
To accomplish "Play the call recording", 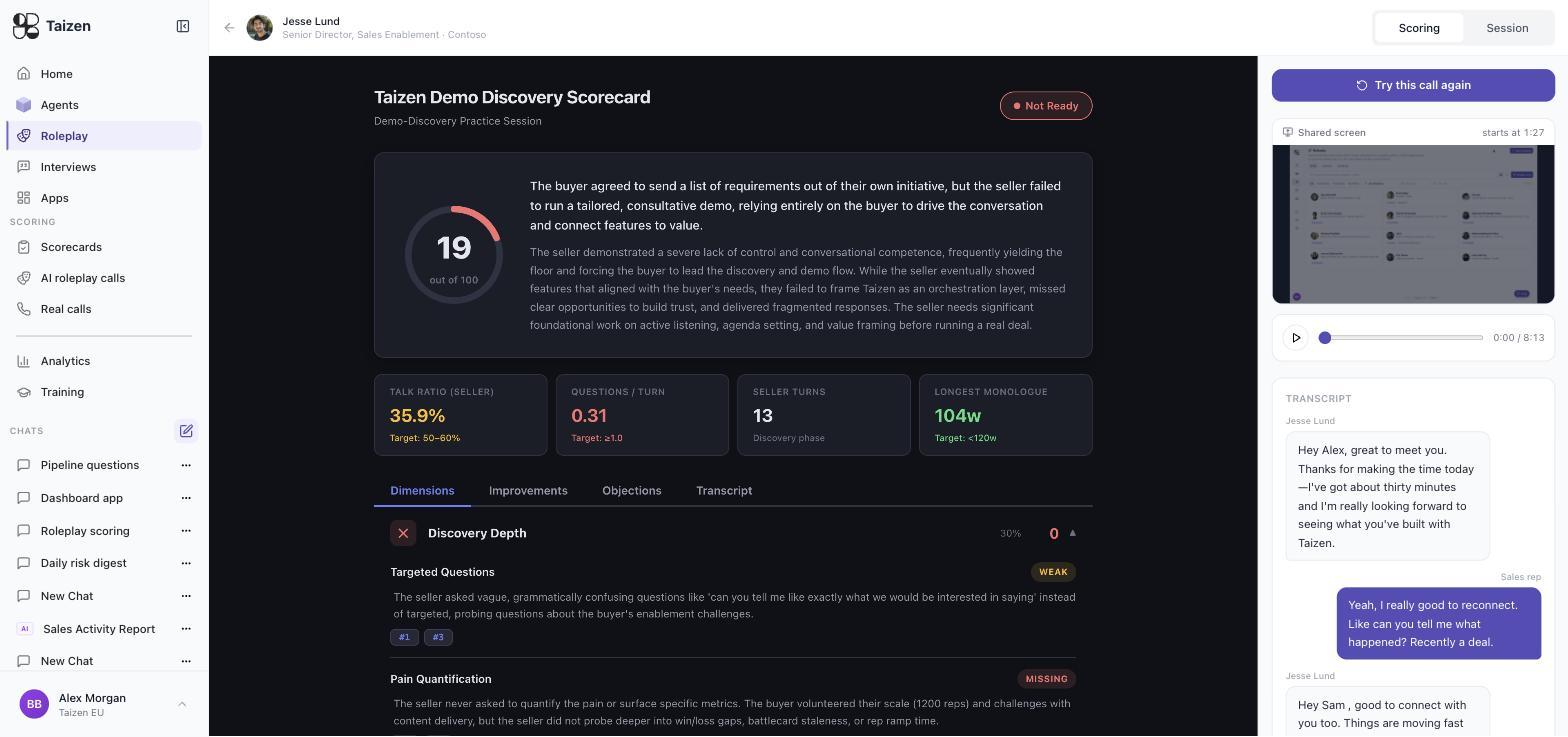I will 1296,338.
